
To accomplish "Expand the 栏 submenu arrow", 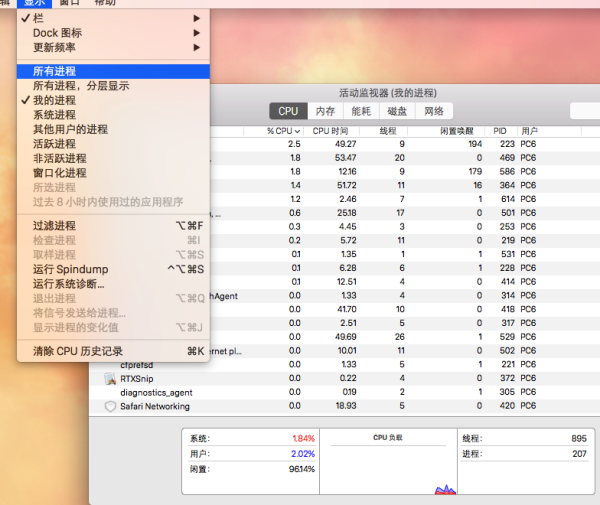I will pos(197,18).
